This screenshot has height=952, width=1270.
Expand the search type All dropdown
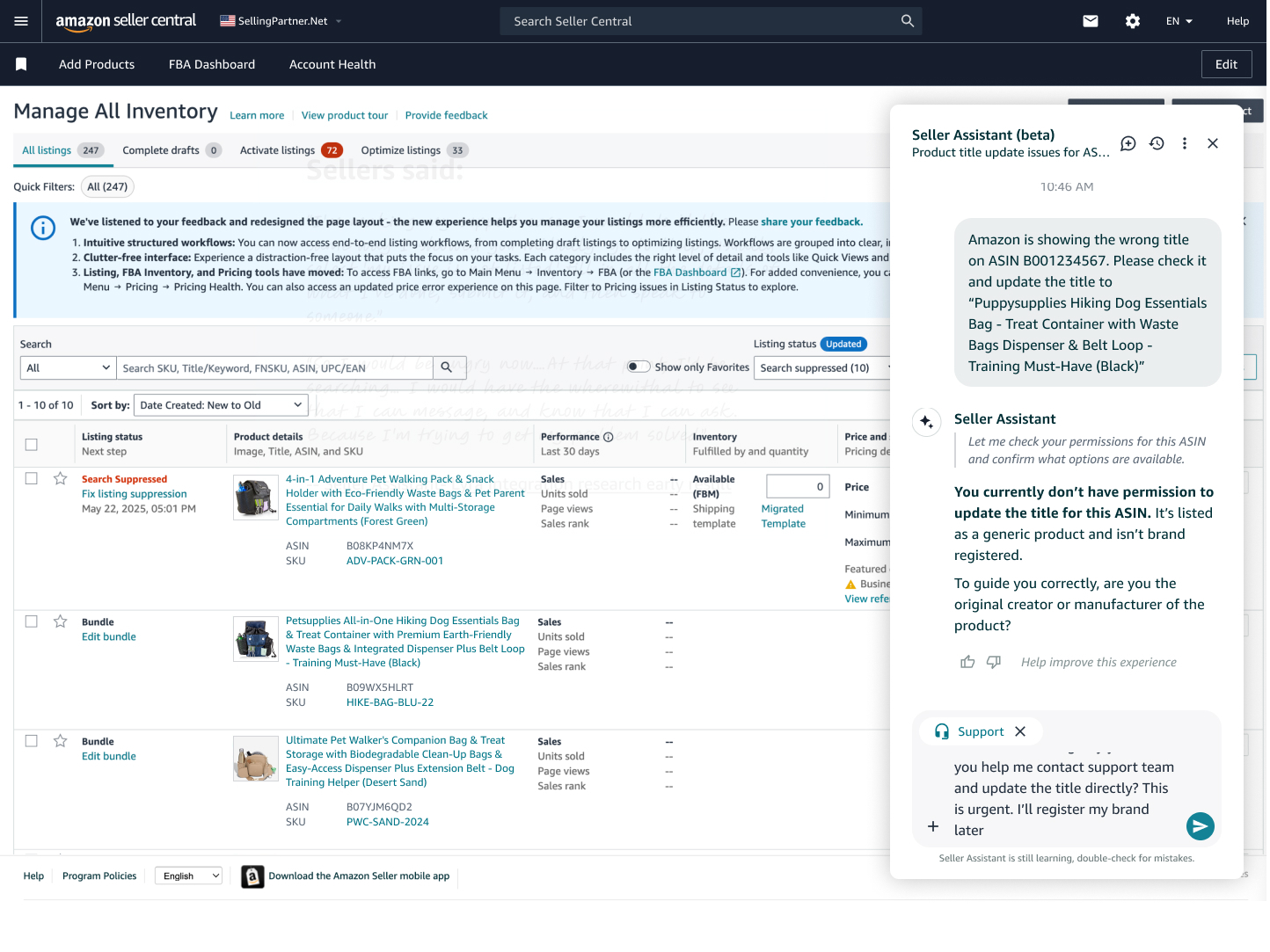[x=68, y=367]
